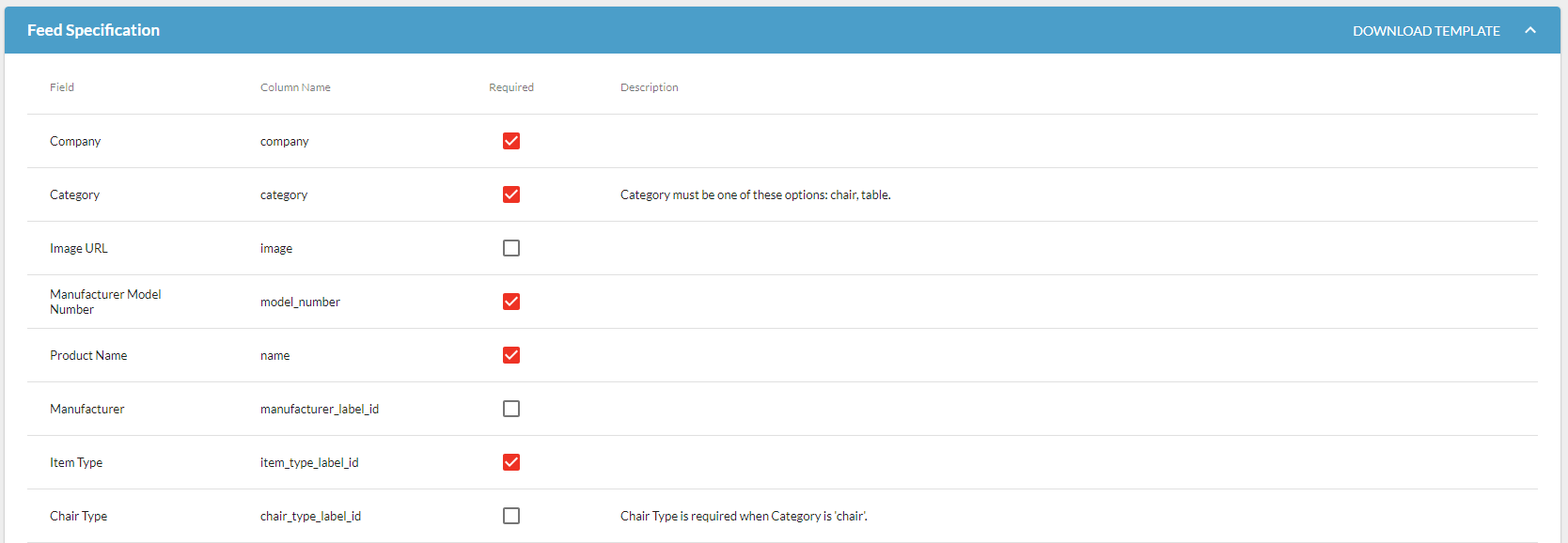Enable required checkbox for Image URL
The height and width of the screenshot is (543, 1568).
[511, 248]
